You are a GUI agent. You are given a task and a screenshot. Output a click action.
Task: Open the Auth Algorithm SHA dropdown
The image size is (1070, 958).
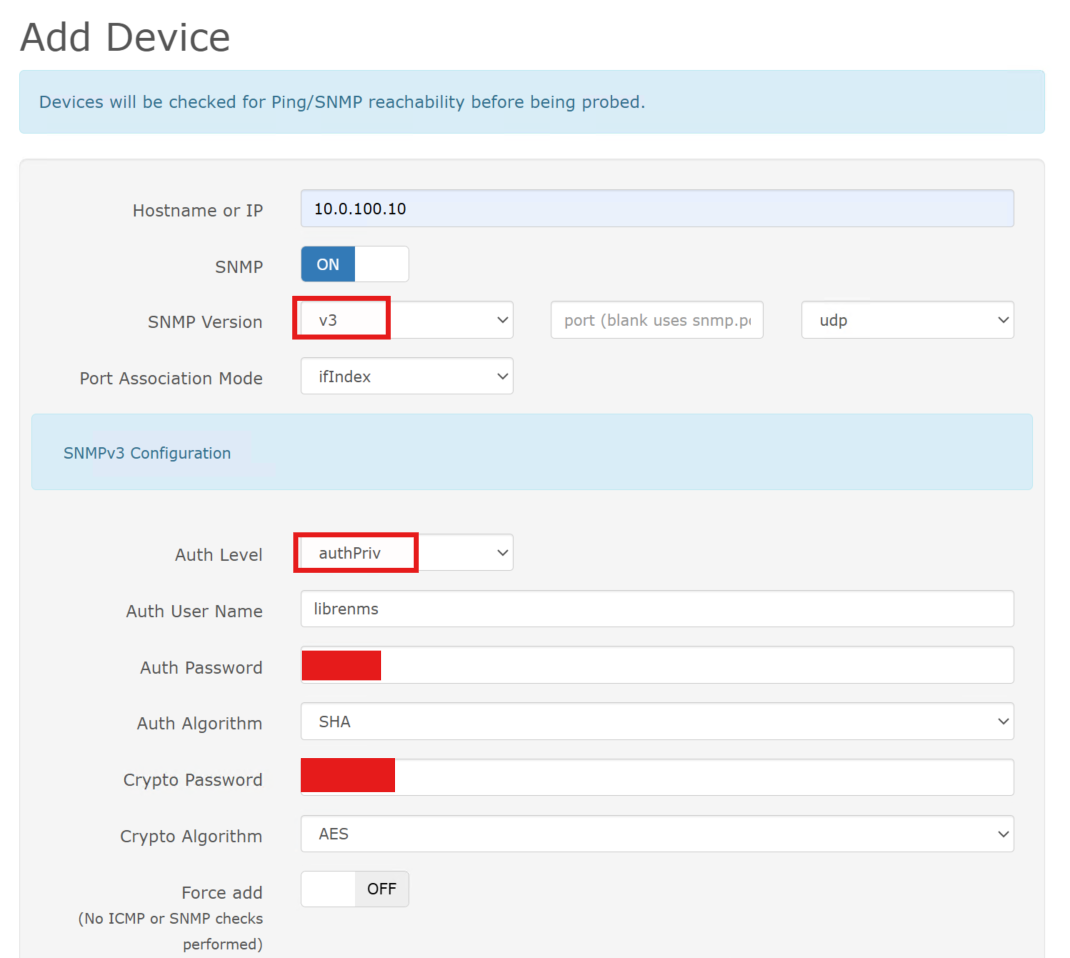click(x=656, y=722)
